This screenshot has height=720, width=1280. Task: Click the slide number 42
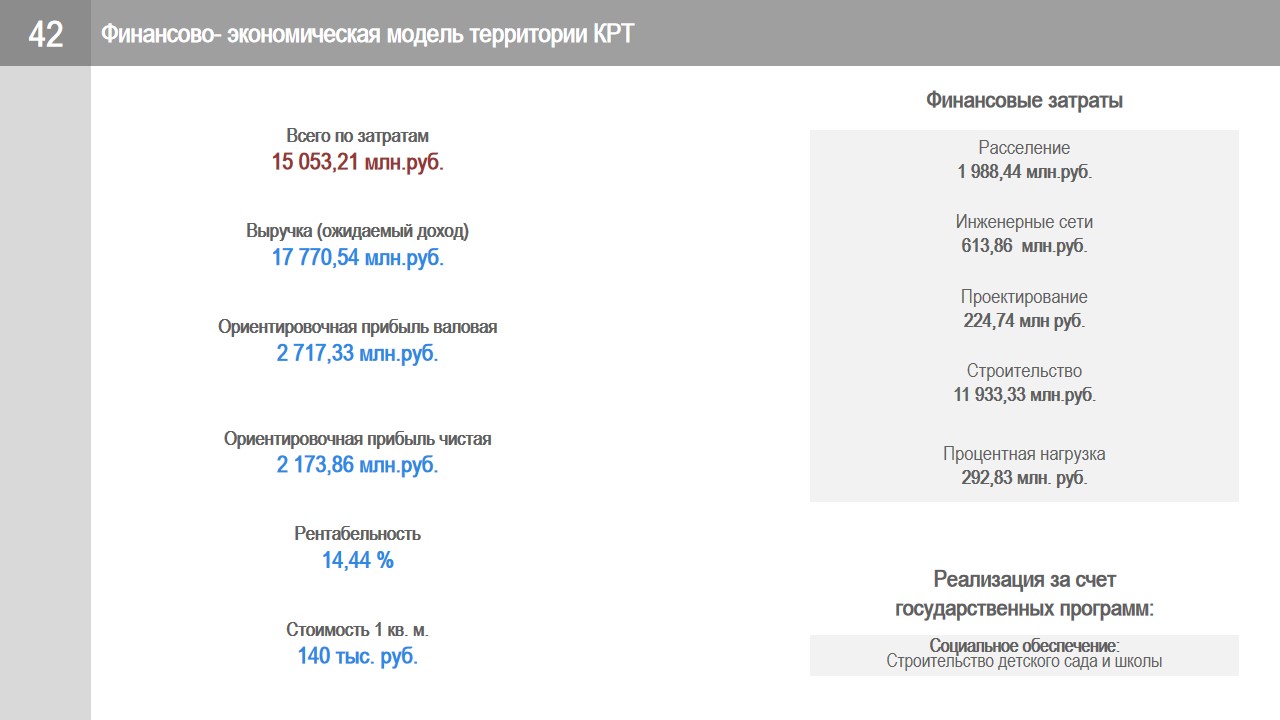click(46, 34)
